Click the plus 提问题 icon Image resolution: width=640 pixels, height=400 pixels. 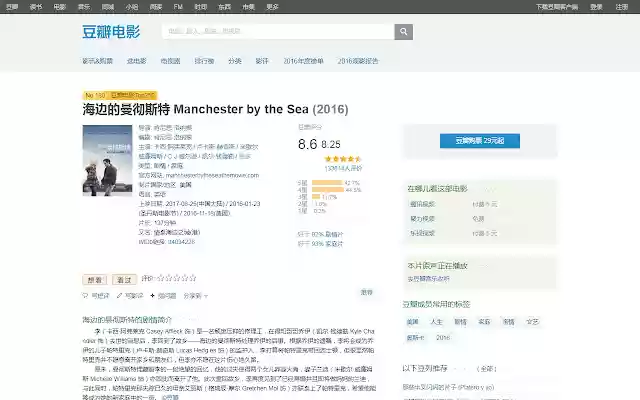152,296
